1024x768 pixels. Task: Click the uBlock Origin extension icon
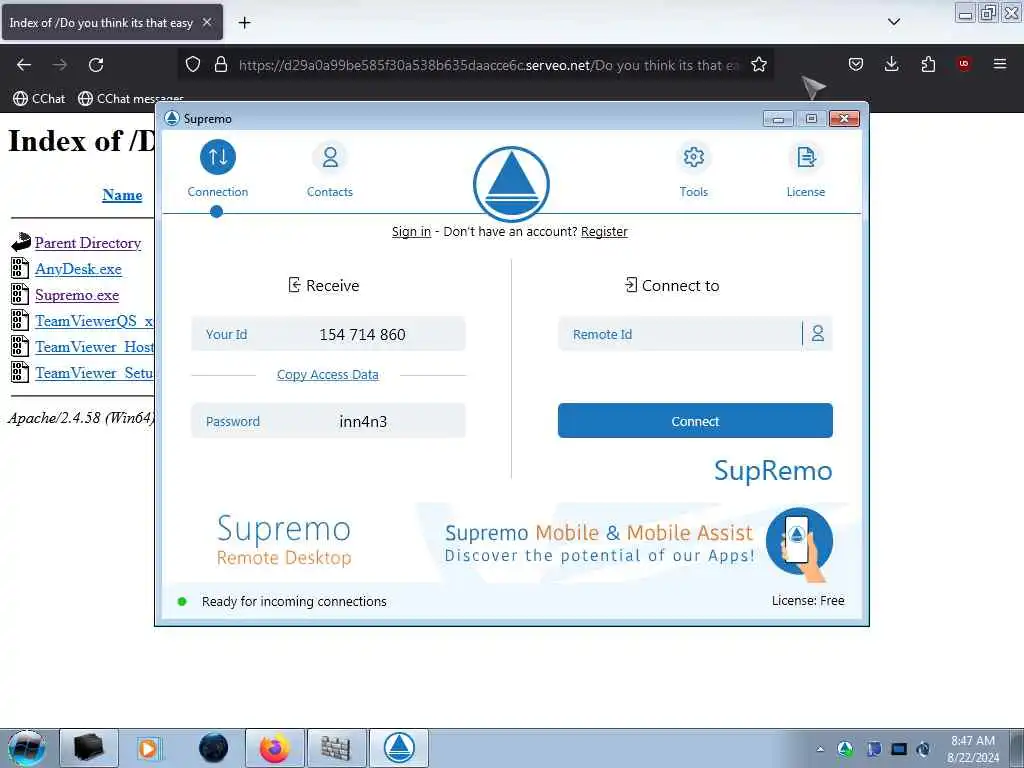[x=963, y=63]
